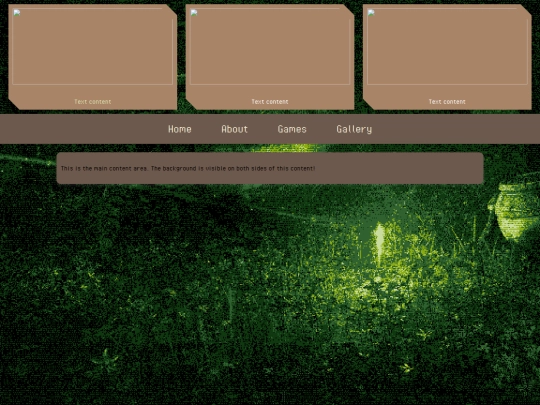The height and width of the screenshot is (405, 540).
Task: Open the Home navigation link
Action: pos(180,129)
